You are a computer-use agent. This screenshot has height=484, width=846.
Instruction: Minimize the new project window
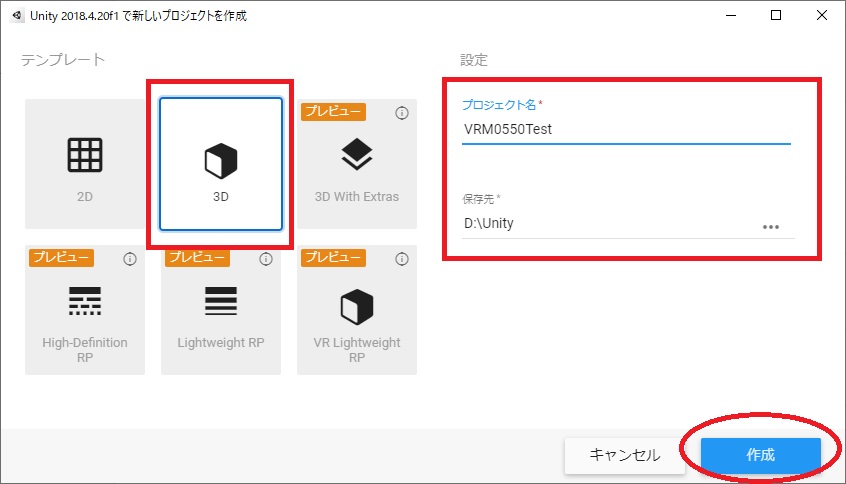pos(731,16)
